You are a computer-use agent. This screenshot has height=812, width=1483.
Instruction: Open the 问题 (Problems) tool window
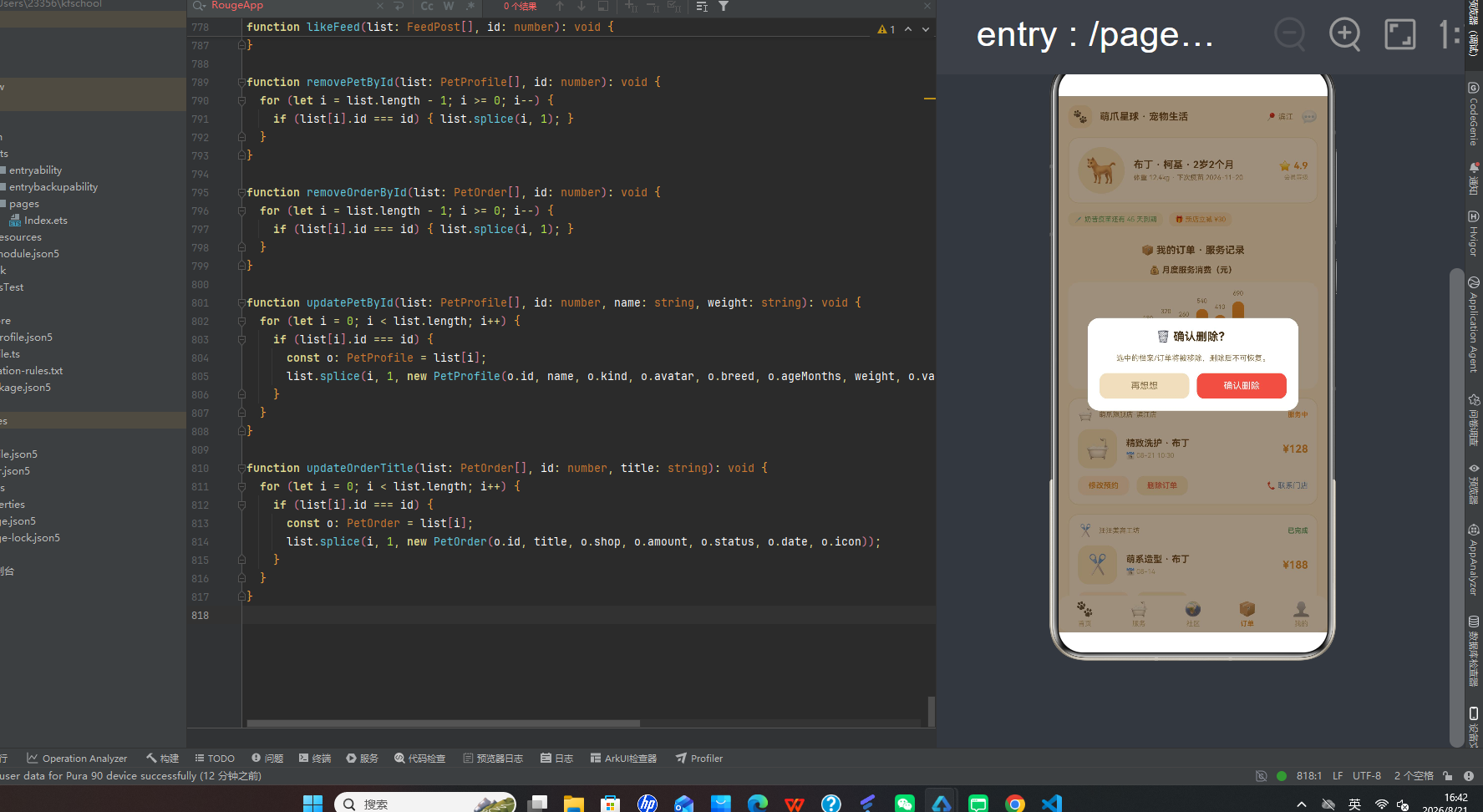[267, 759]
